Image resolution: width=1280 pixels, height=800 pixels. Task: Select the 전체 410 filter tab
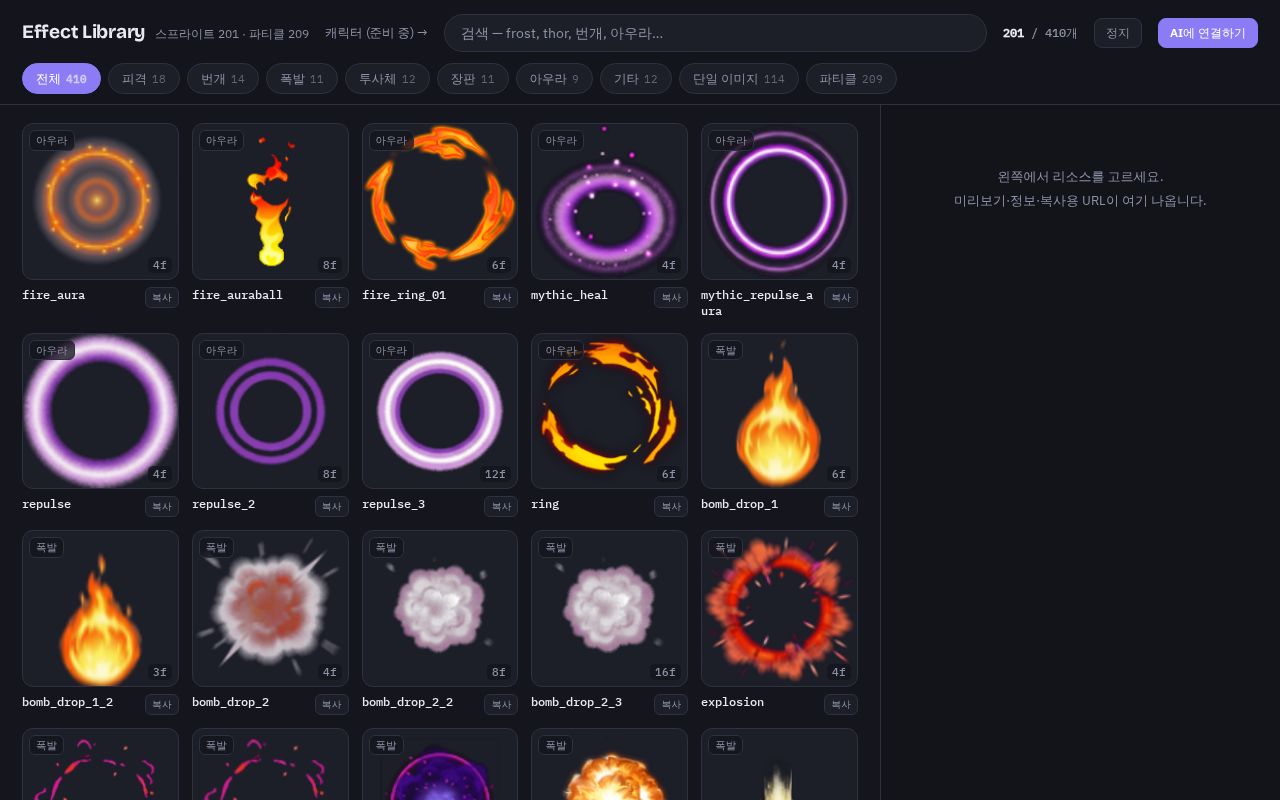(61, 78)
